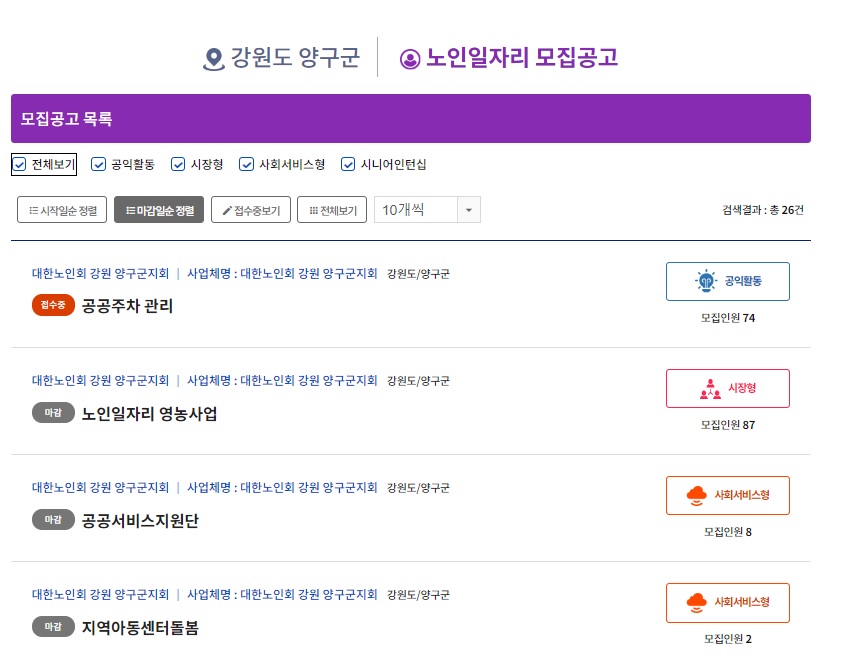Click 사업체명 text in 공공서비스지원단 row

[282, 488]
